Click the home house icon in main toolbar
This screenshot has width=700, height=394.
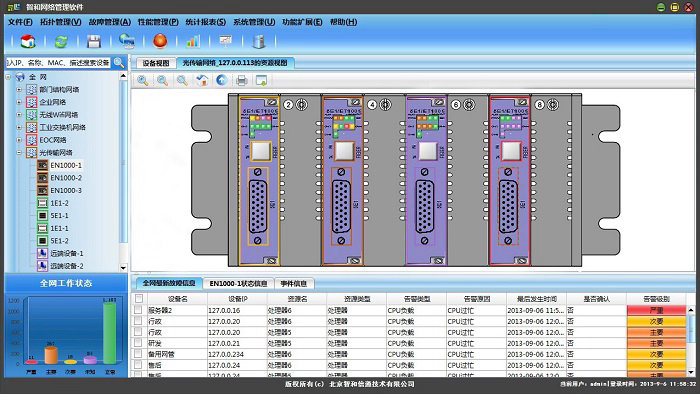tap(28, 41)
